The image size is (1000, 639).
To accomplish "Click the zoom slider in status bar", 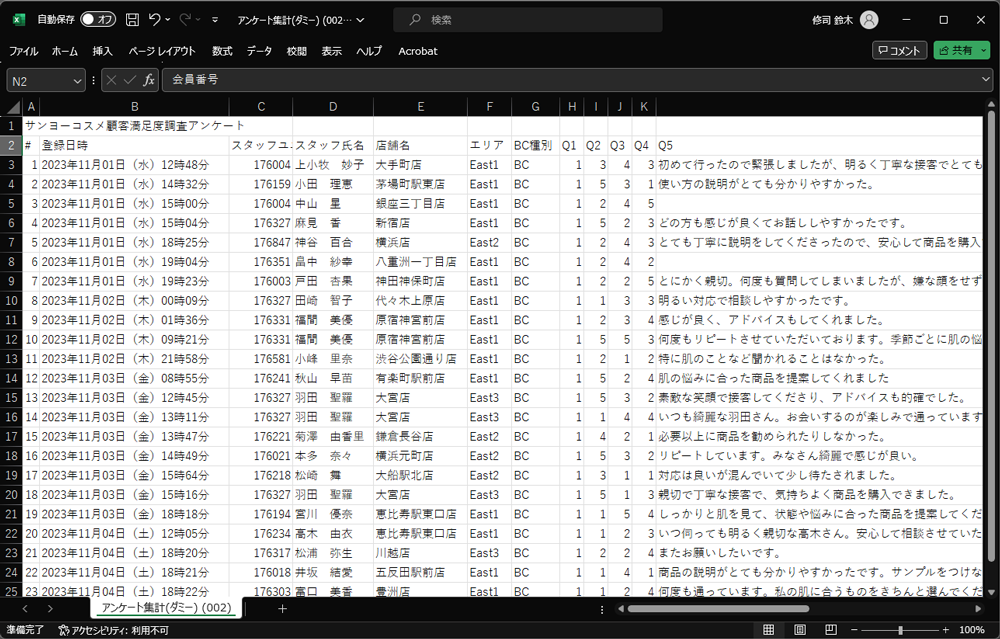I will pyautogui.click(x=900, y=630).
